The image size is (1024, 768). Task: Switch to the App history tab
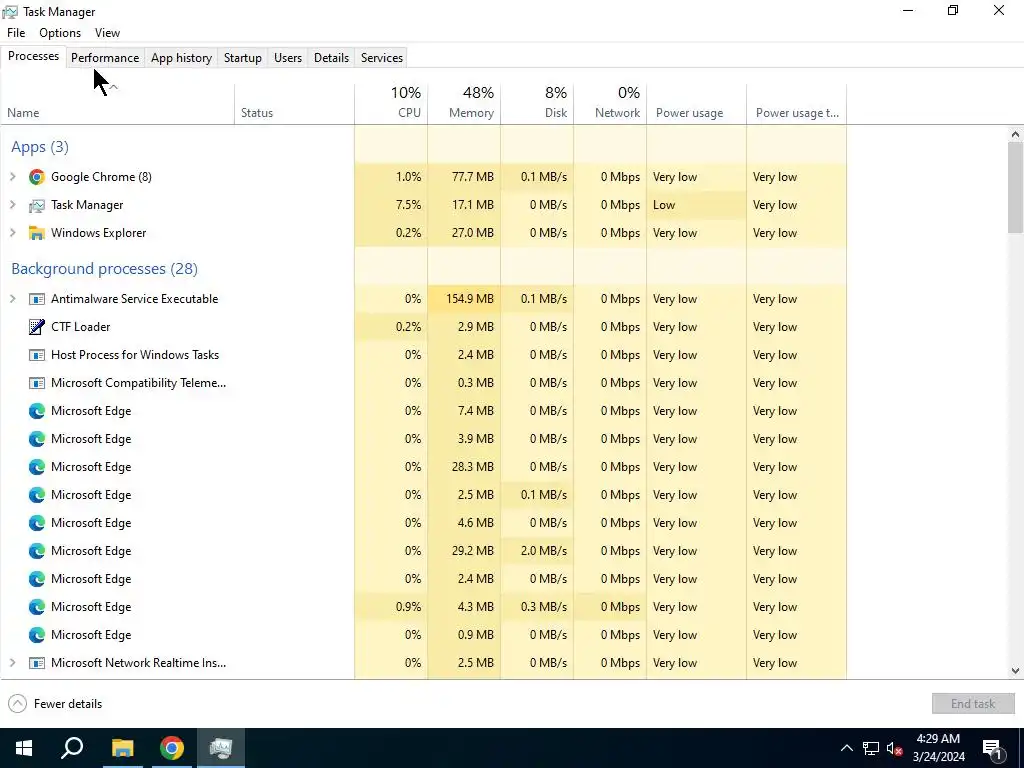point(182,57)
